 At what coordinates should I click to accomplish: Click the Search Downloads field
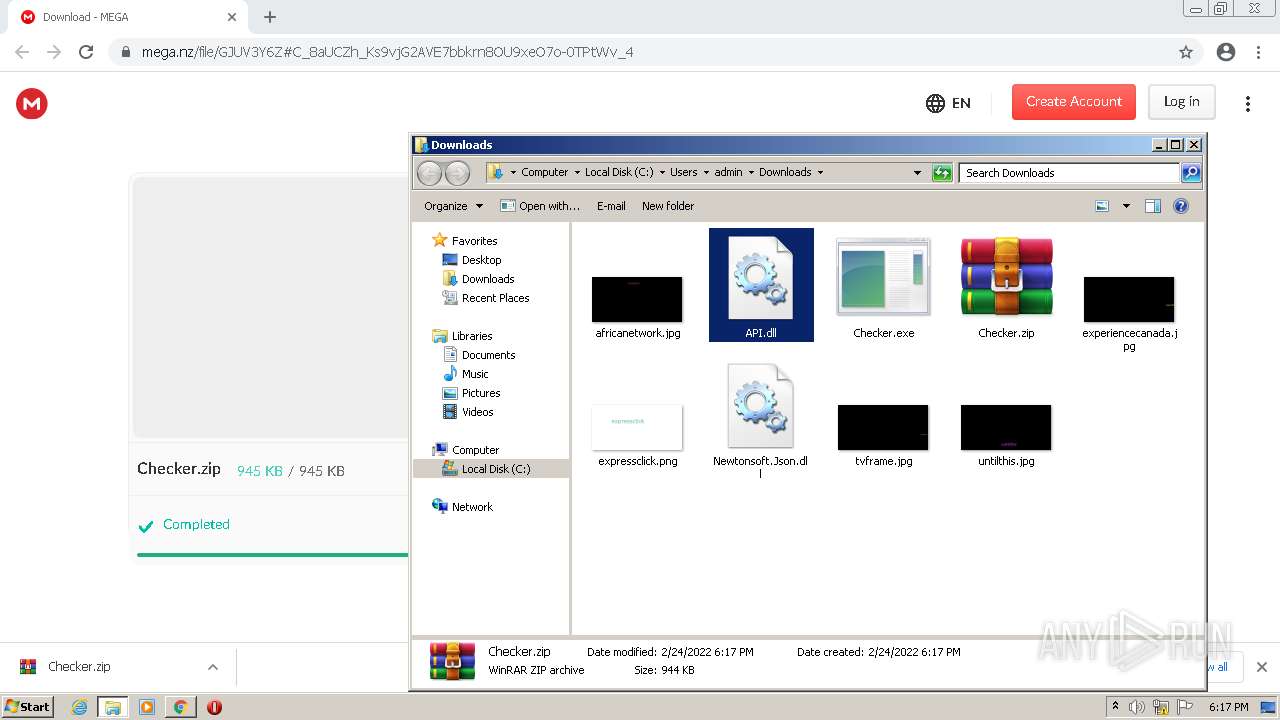(1069, 173)
